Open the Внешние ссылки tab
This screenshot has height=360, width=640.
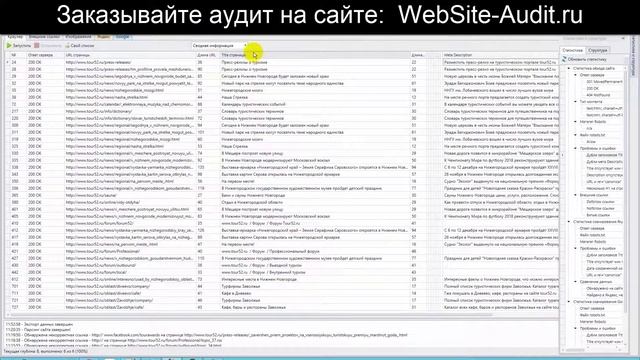point(44,37)
